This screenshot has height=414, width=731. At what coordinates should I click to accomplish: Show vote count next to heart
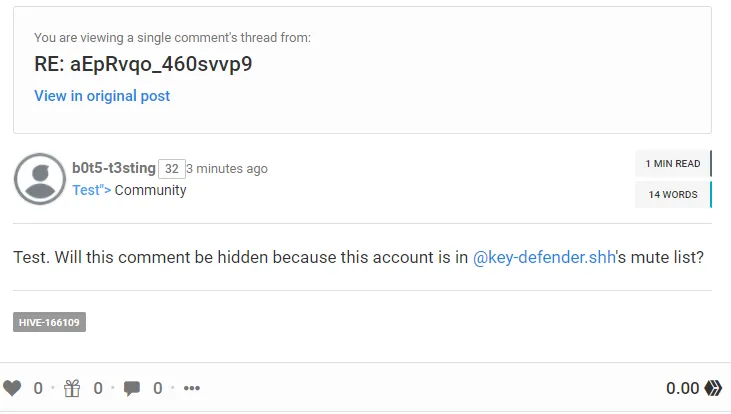click(38, 388)
